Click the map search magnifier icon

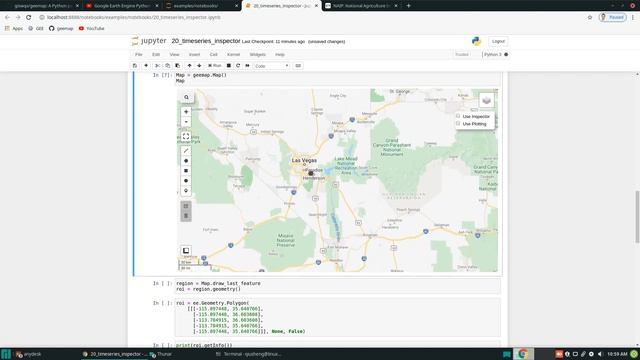point(187,97)
